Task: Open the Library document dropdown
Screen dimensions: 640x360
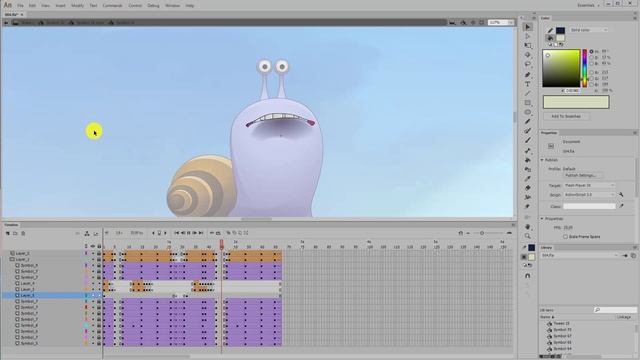Action: 579,256
